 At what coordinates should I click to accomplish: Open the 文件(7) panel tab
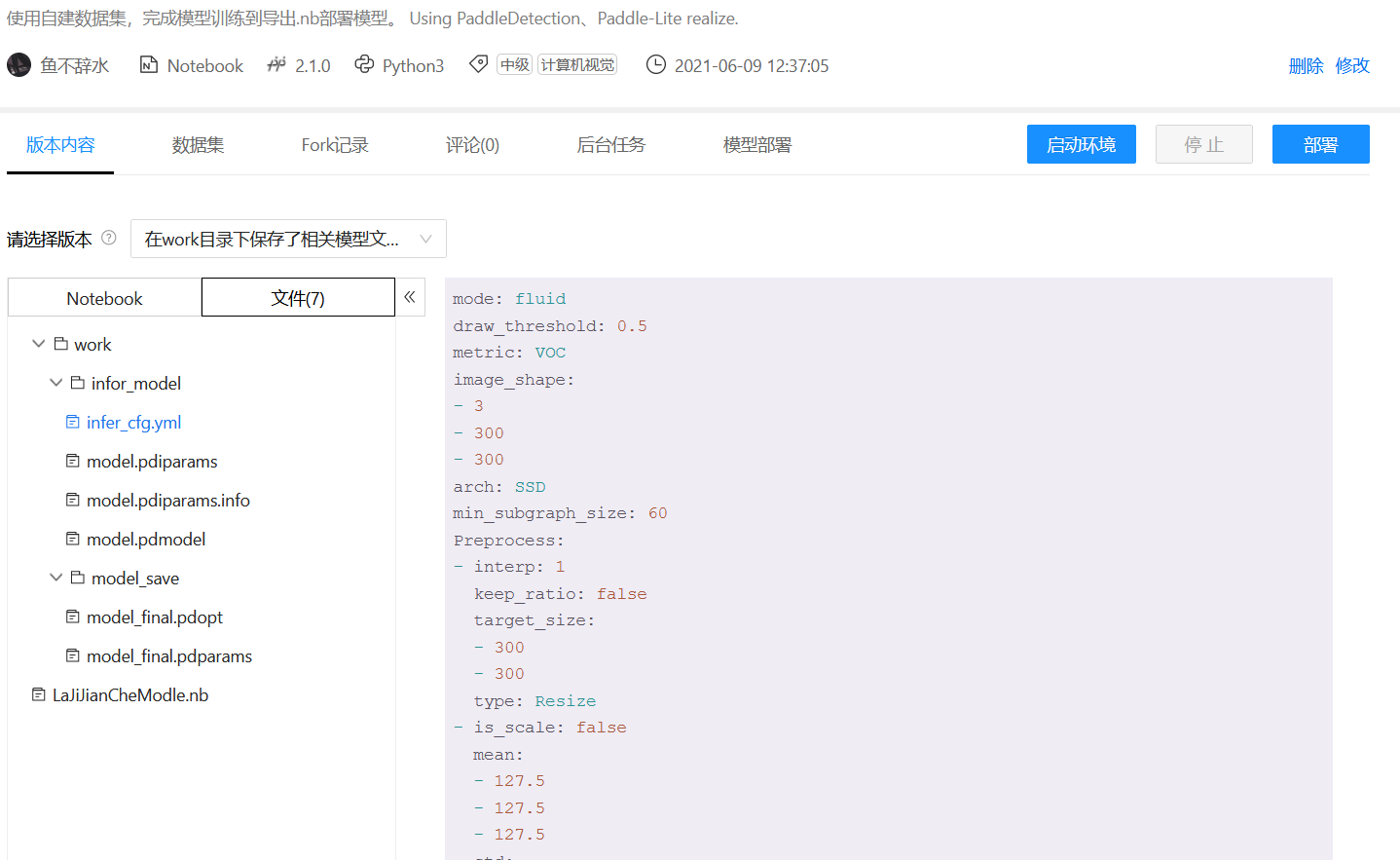(298, 296)
